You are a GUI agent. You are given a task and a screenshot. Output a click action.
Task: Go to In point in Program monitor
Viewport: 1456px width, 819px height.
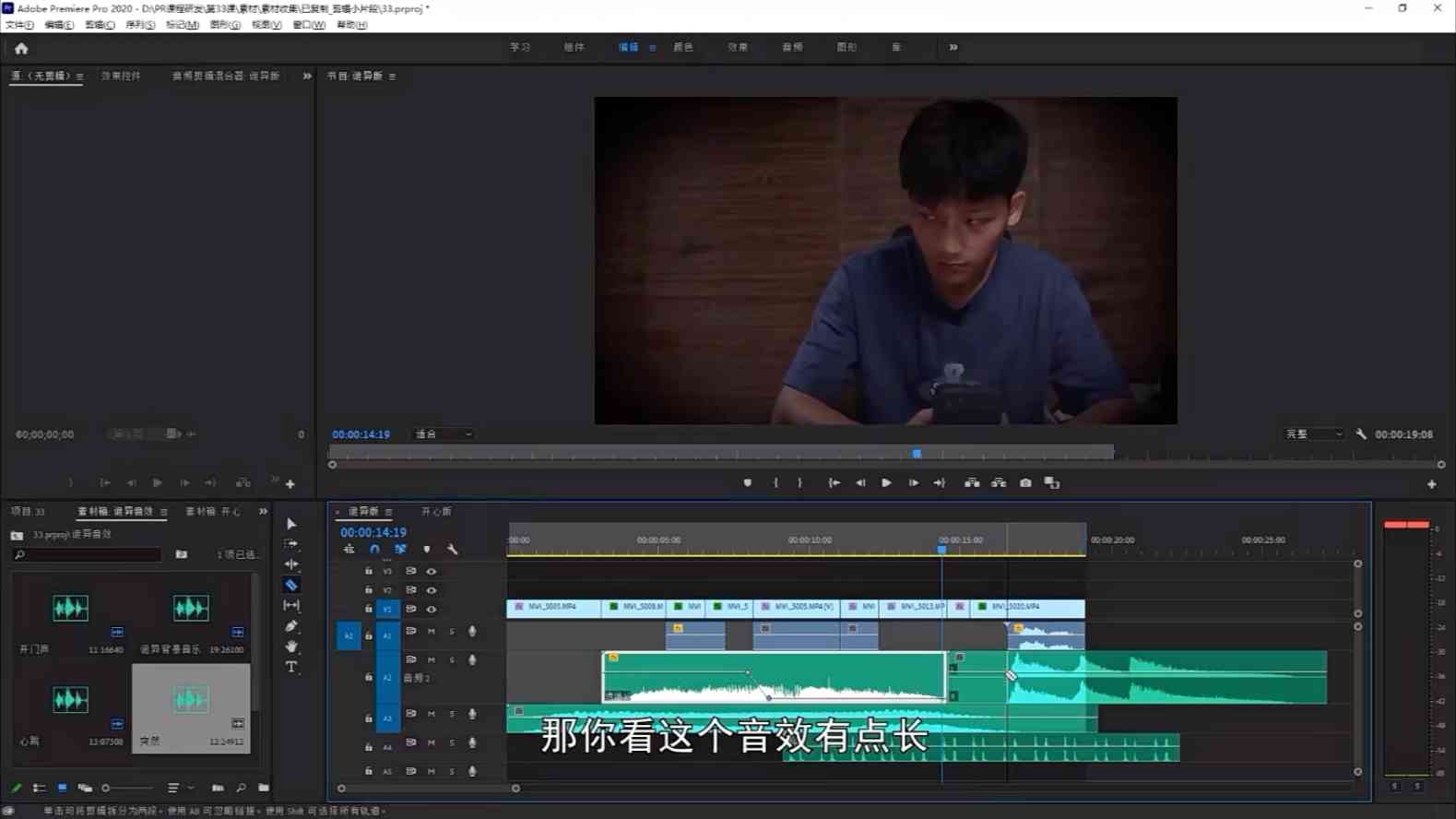834,483
